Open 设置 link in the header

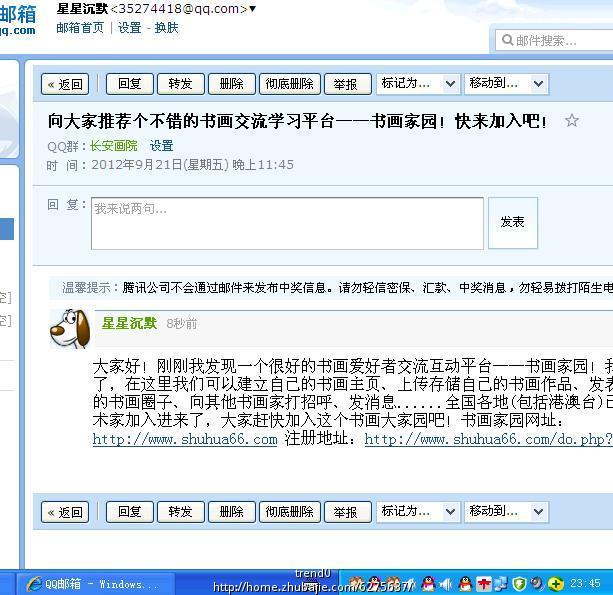point(129,28)
